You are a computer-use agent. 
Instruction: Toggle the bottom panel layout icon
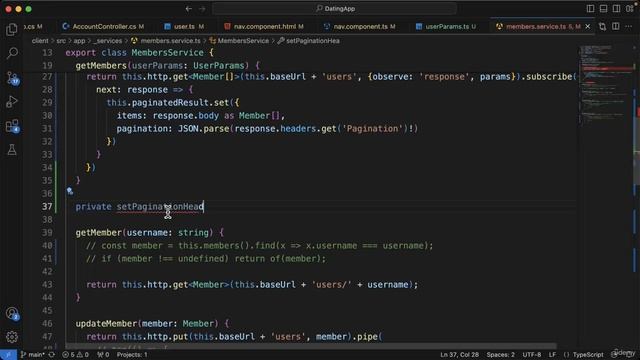click(x=603, y=9)
